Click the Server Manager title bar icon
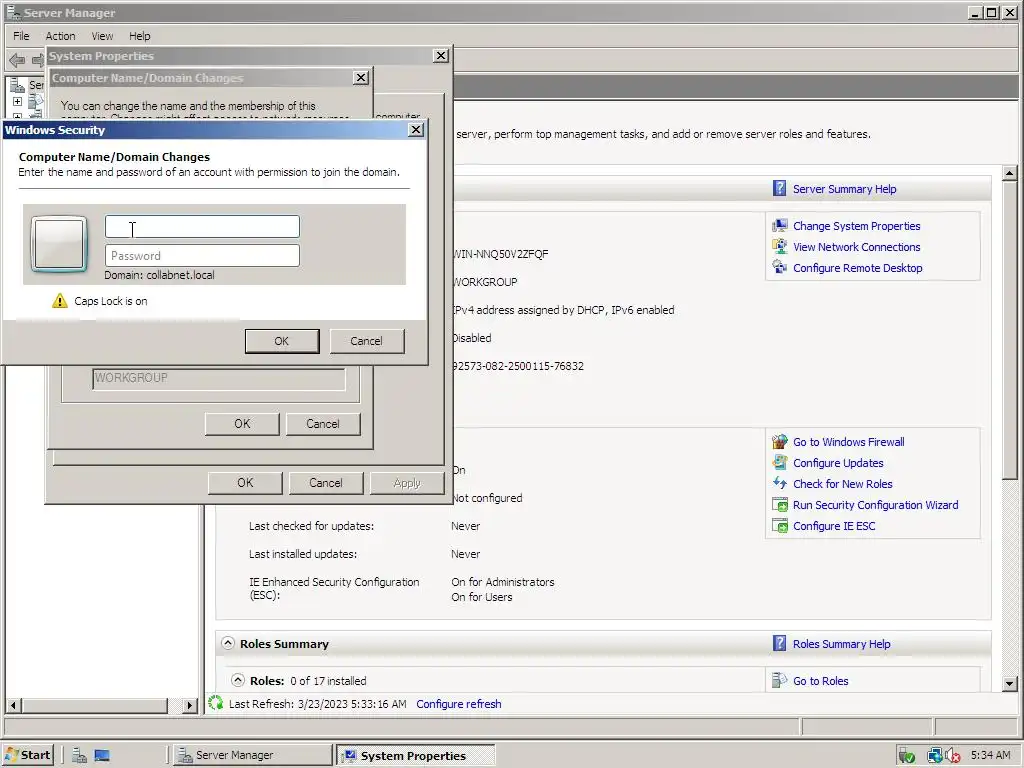Viewport: 1024px width, 768px height. click(13, 12)
